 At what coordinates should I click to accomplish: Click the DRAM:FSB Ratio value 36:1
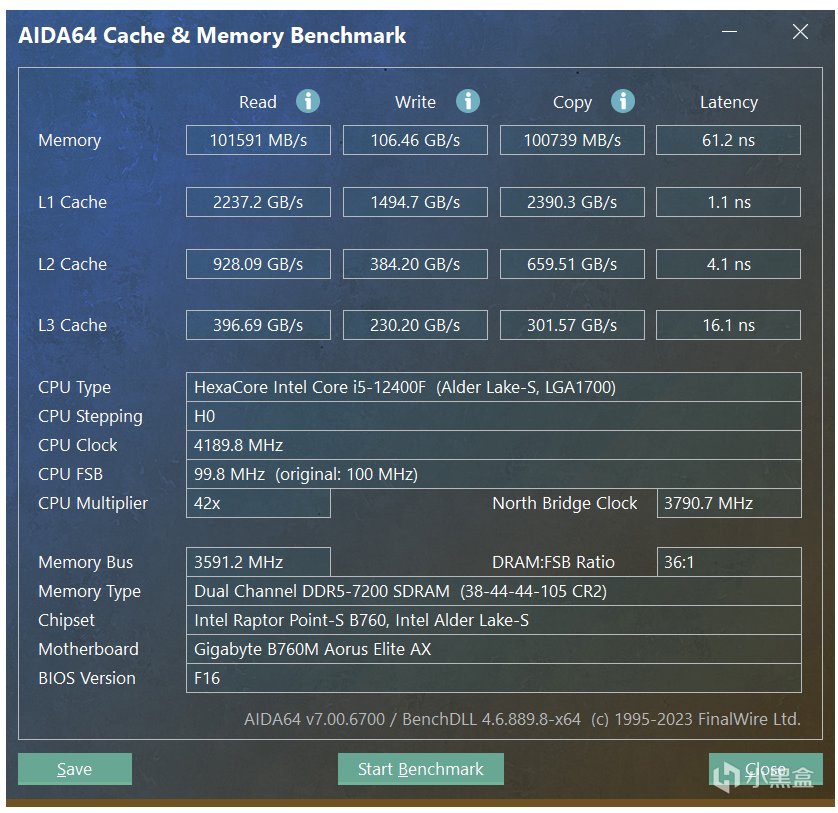click(729, 562)
